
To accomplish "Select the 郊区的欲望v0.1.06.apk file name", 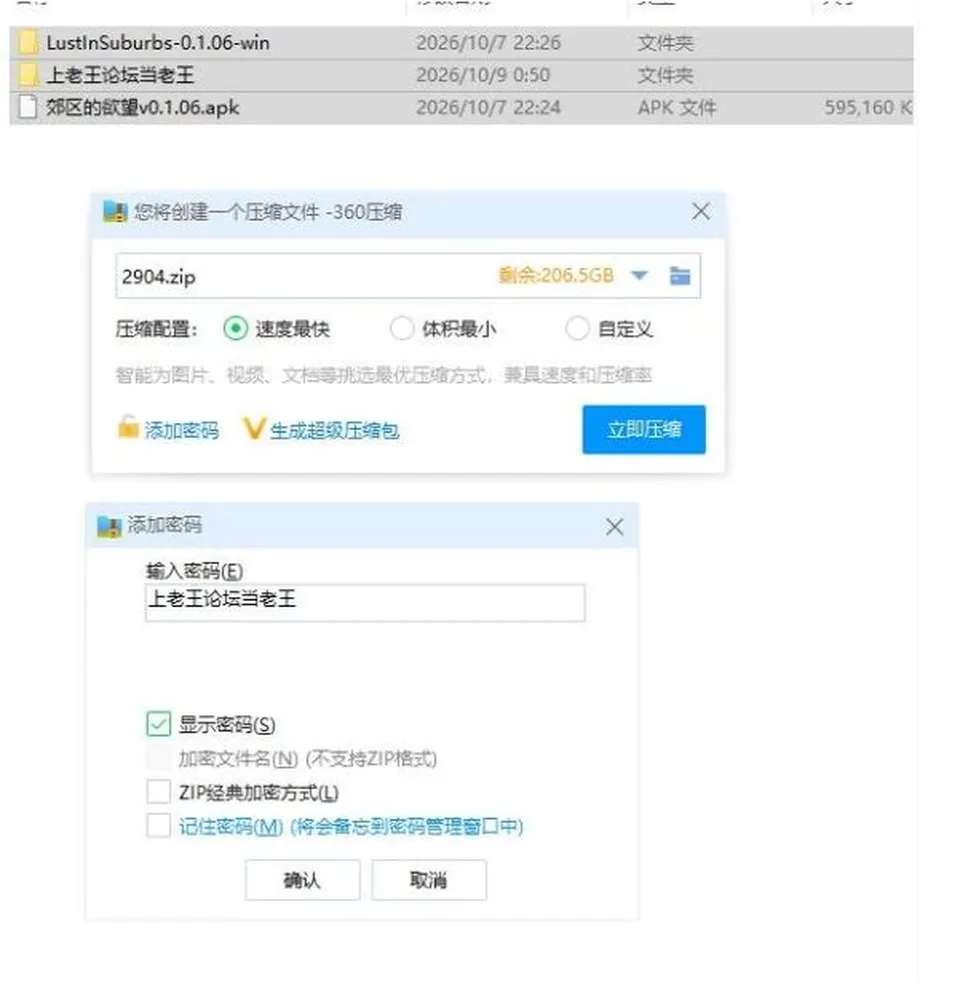I will click(x=143, y=108).
